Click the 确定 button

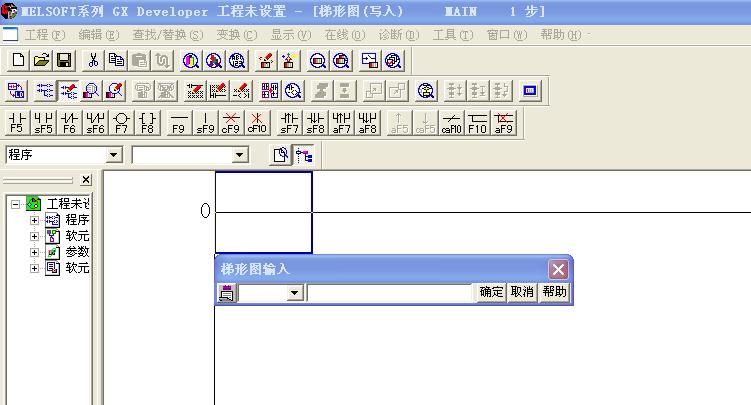tap(491, 293)
